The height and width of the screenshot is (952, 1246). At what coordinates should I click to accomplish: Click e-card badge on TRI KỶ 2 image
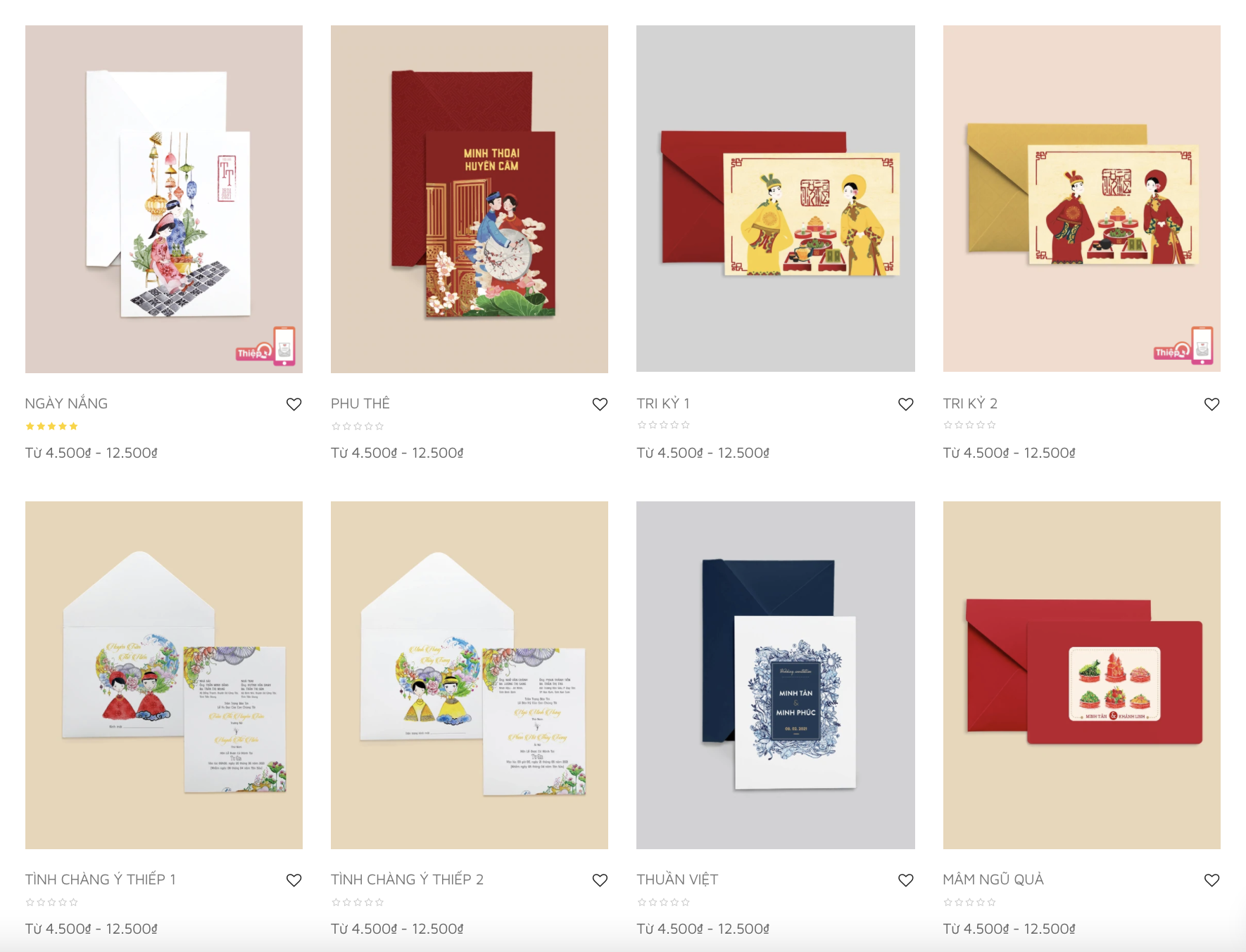click(x=1184, y=346)
